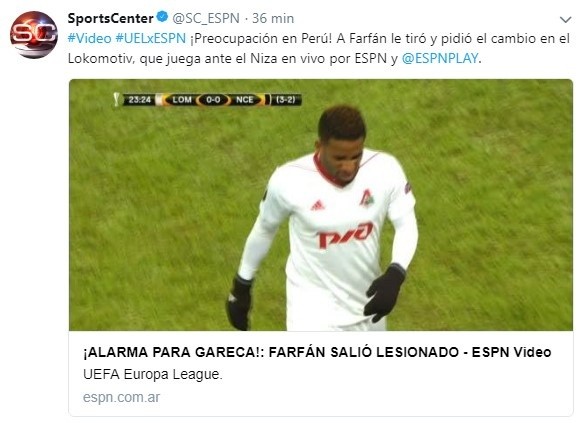Visit the espn.com.ar domain link
The width and height of the screenshot is (583, 423).
point(122,397)
